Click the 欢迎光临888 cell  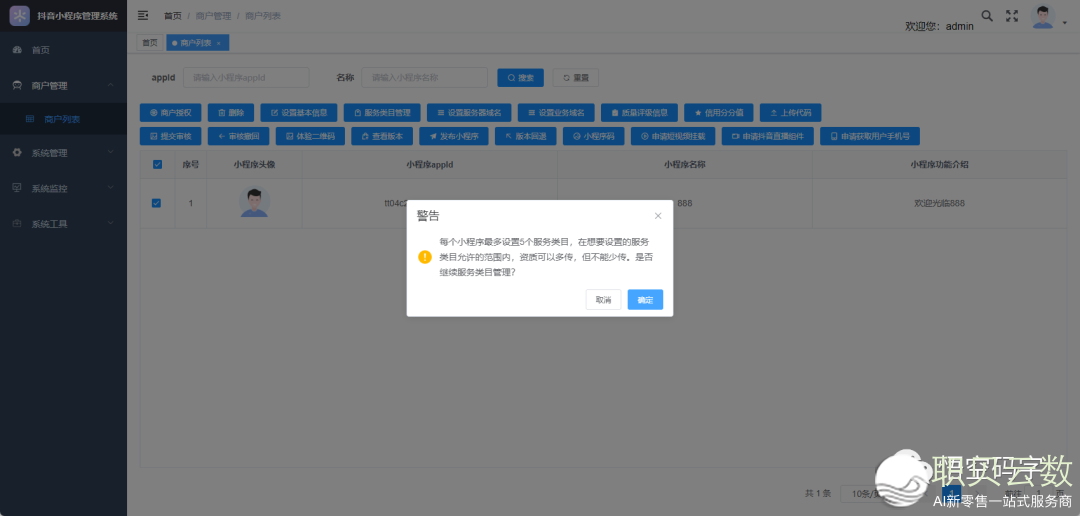tap(939, 203)
